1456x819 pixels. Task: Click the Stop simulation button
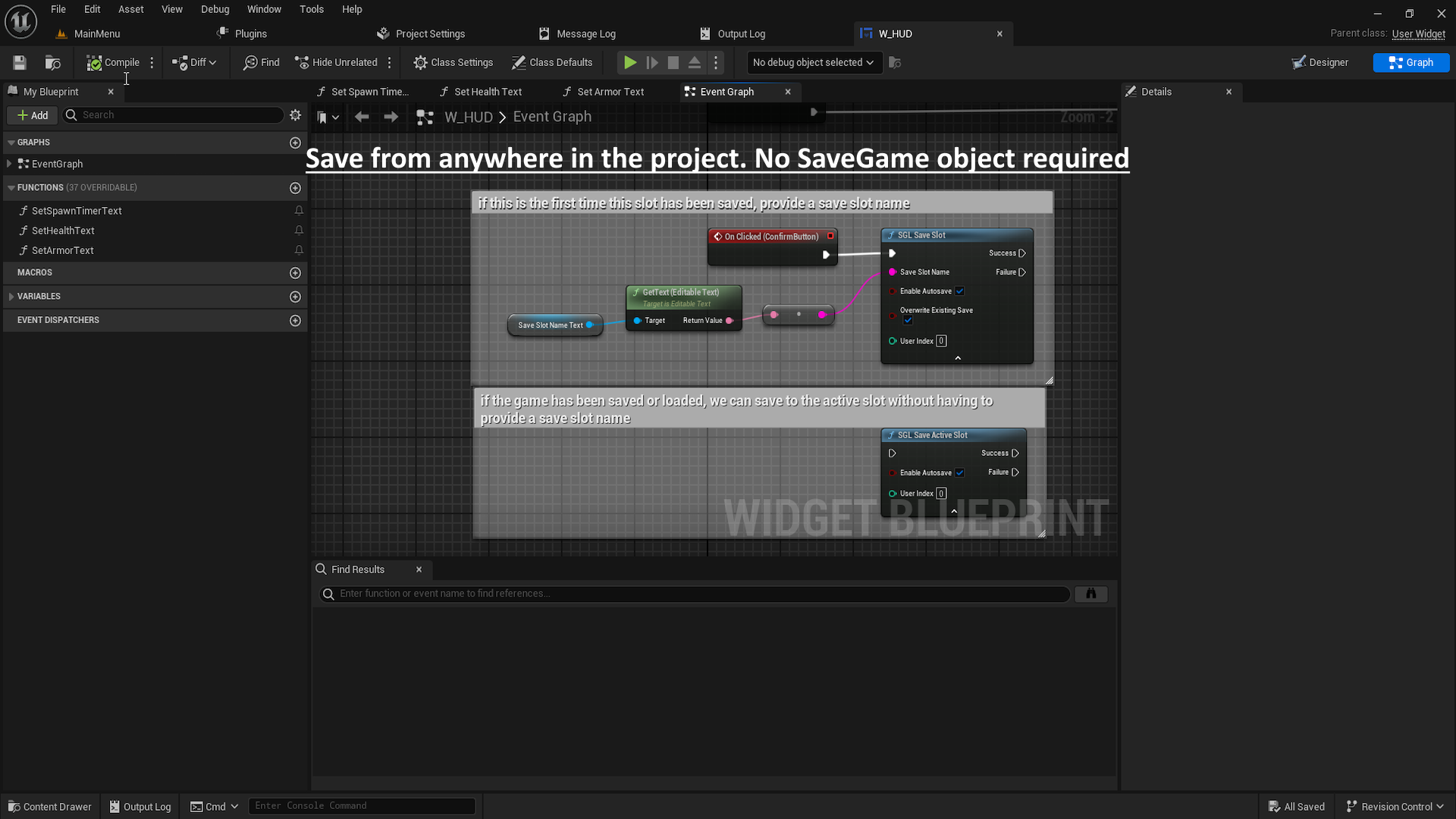pos(673,63)
